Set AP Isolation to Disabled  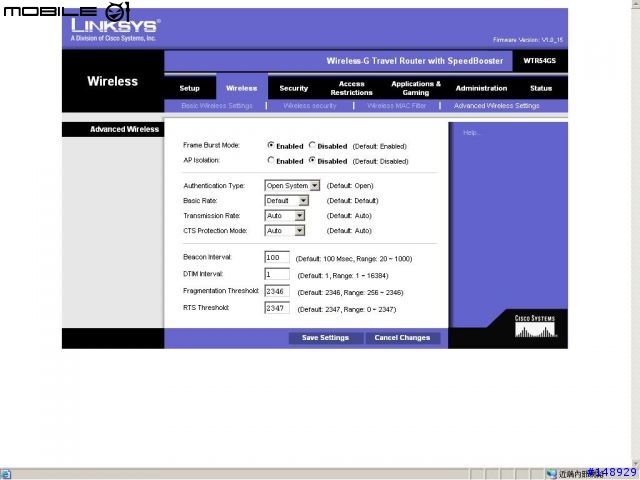[x=312, y=160]
